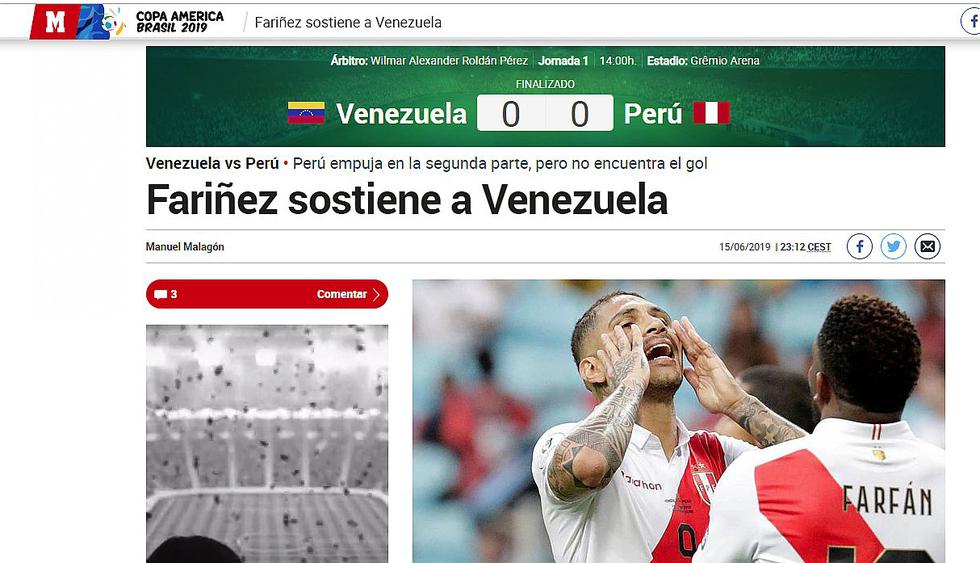Image resolution: width=980 pixels, height=563 pixels.
Task: Select the Venezuela flag icon
Action: [306, 113]
